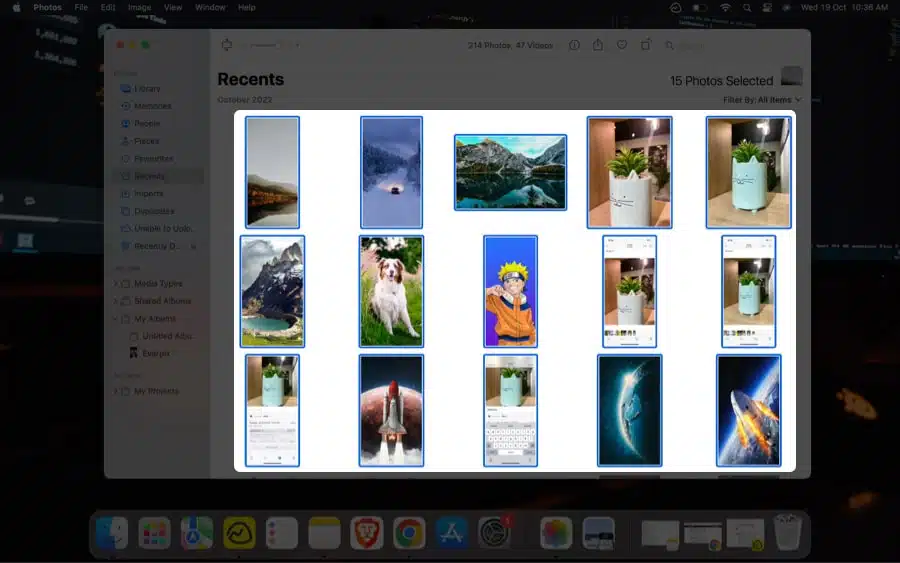The width and height of the screenshot is (900, 563).
Task: Select the landscape mountain lake reflection photo
Action: (x=510, y=172)
